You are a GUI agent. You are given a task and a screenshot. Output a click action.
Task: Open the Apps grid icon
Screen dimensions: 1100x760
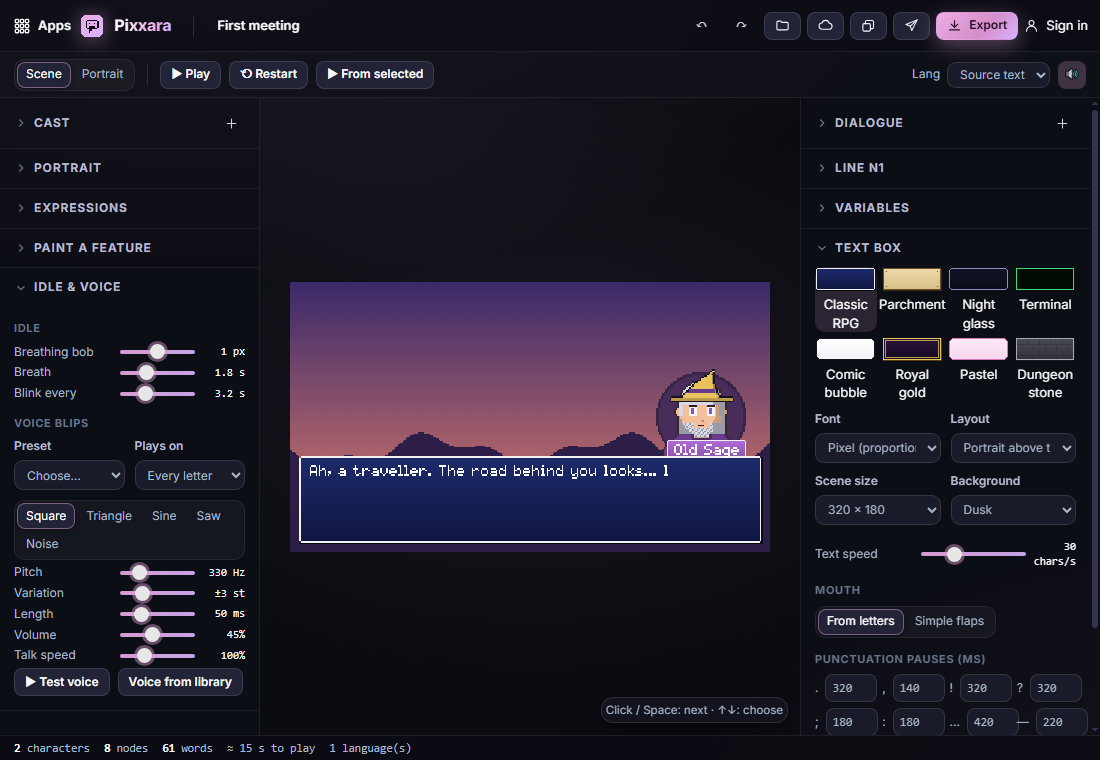tap(22, 26)
